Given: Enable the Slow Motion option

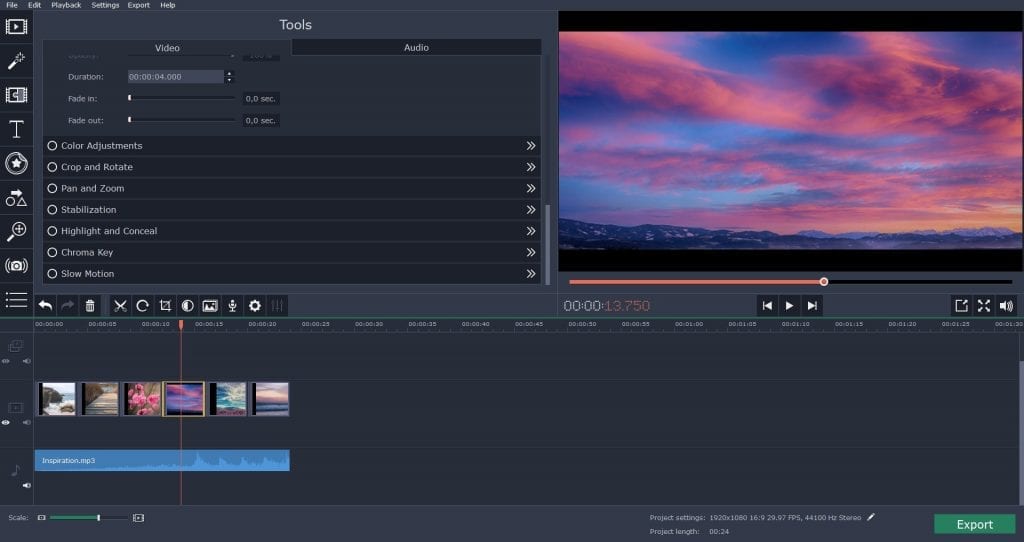Looking at the screenshot, I should pyautogui.click(x=52, y=274).
